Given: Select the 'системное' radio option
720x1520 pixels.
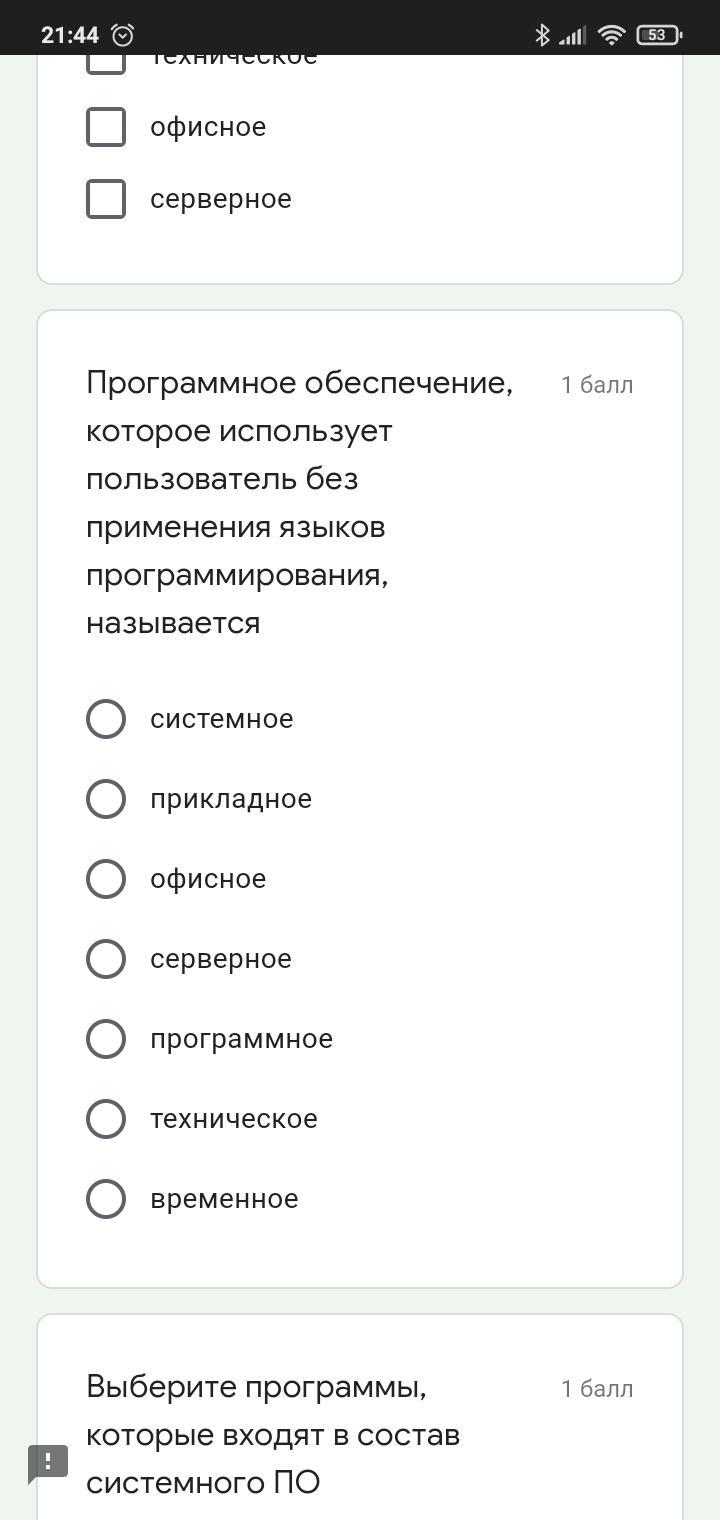Looking at the screenshot, I should (x=106, y=719).
